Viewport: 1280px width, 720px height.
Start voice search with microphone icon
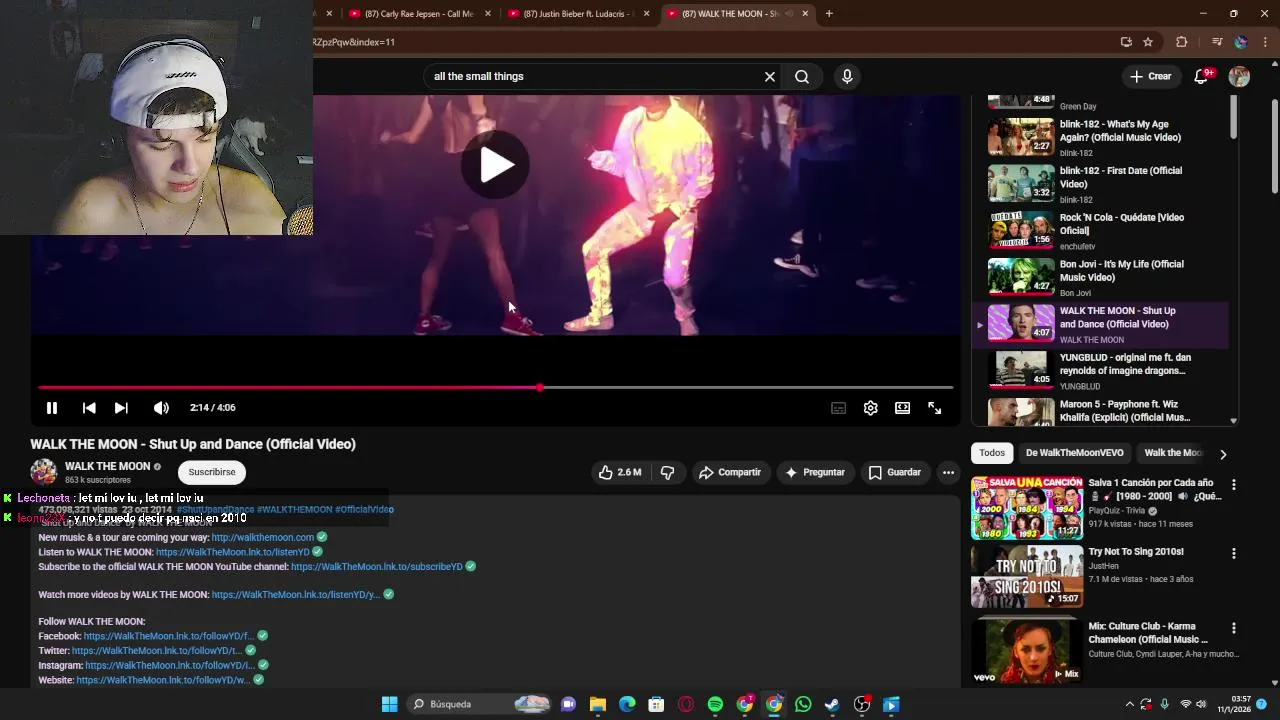click(x=847, y=76)
